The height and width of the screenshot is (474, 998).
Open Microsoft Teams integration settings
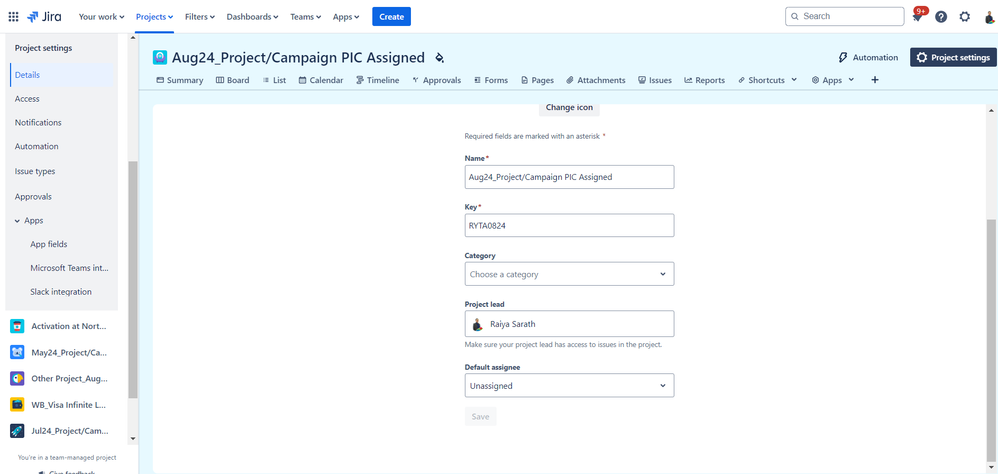pyautogui.click(x=70, y=268)
